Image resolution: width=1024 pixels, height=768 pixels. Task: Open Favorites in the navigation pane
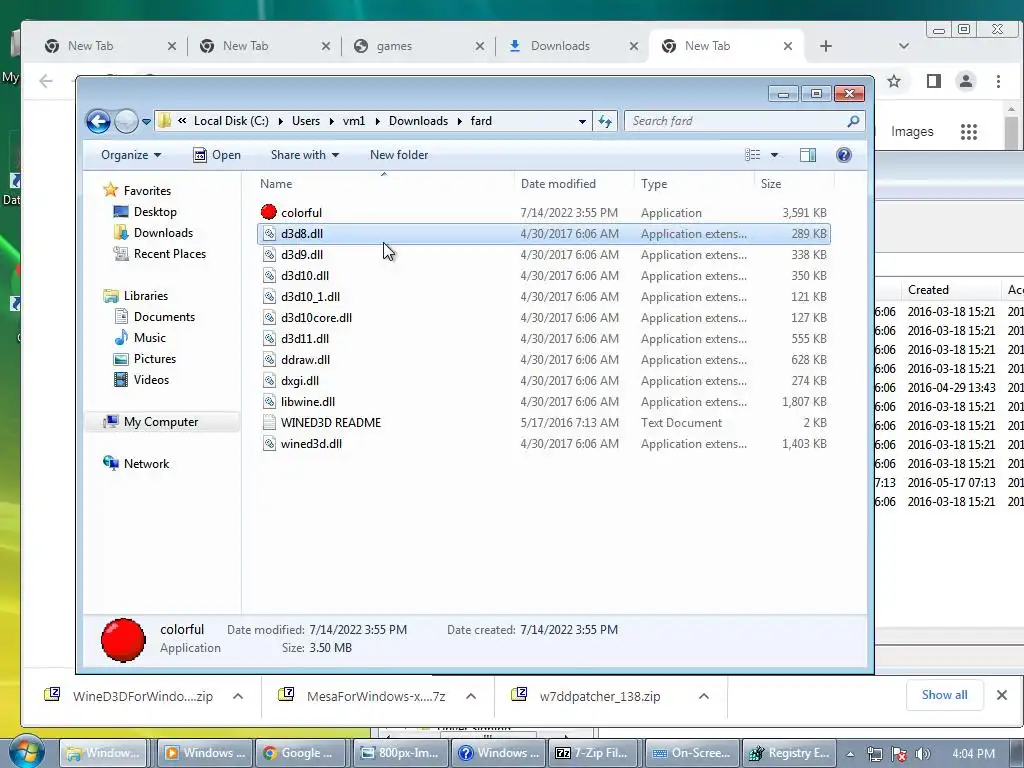coord(147,191)
